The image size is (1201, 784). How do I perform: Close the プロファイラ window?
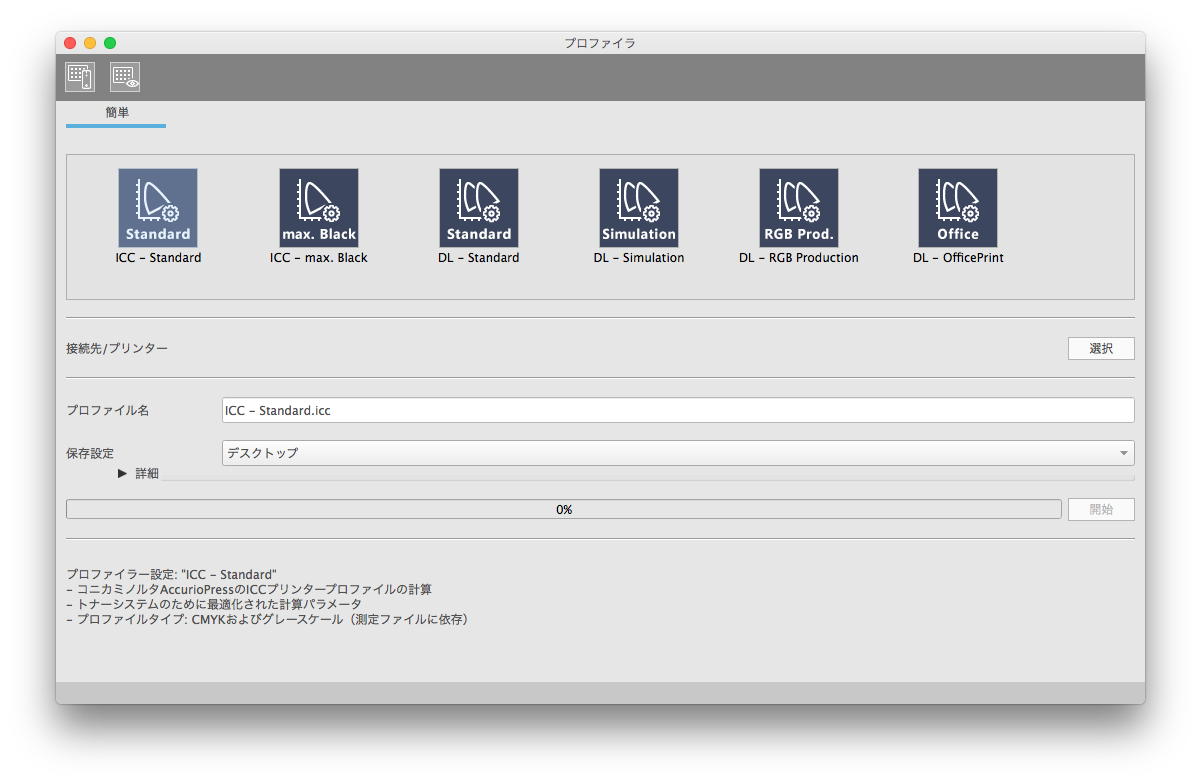[x=70, y=43]
